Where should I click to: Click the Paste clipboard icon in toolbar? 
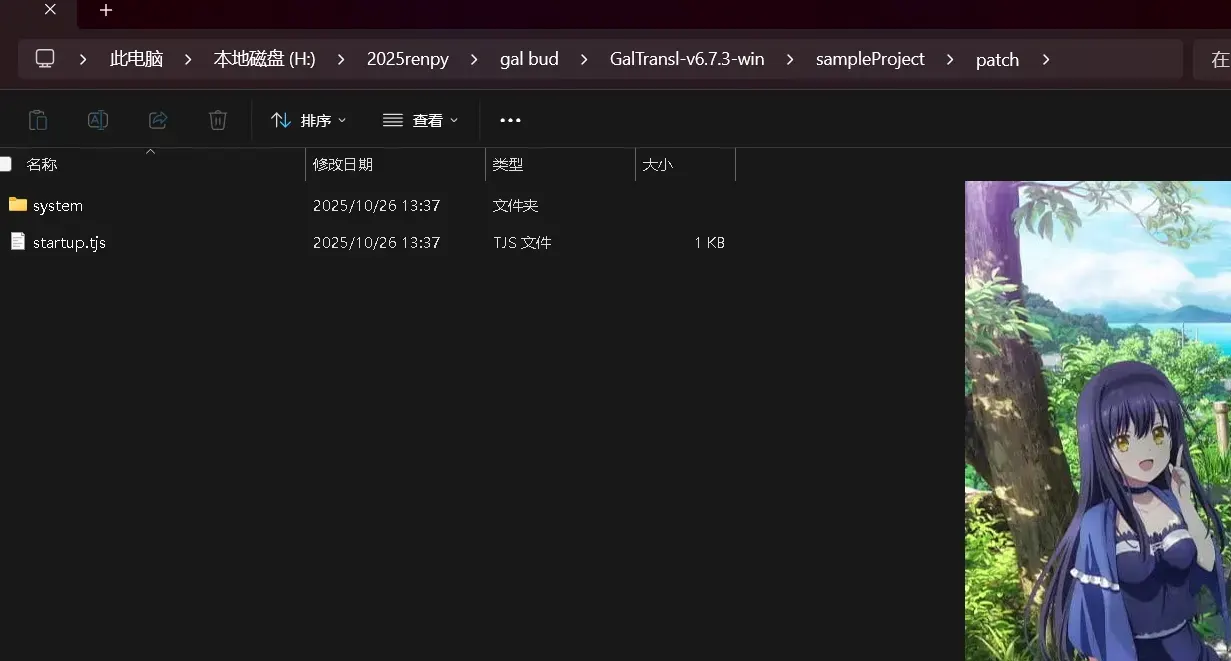click(38, 120)
